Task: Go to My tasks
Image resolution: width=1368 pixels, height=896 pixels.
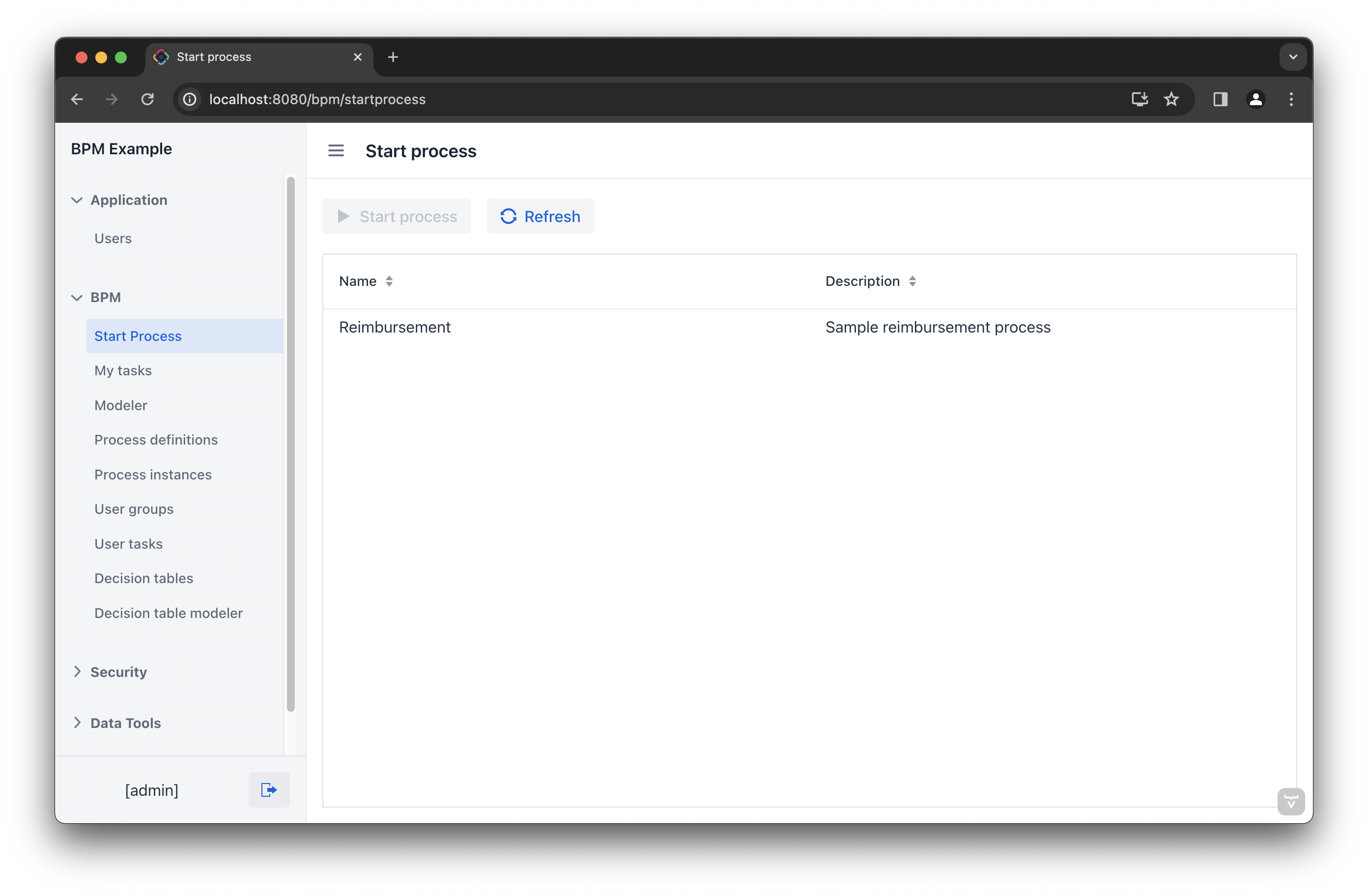Action: click(x=123, y=371)
